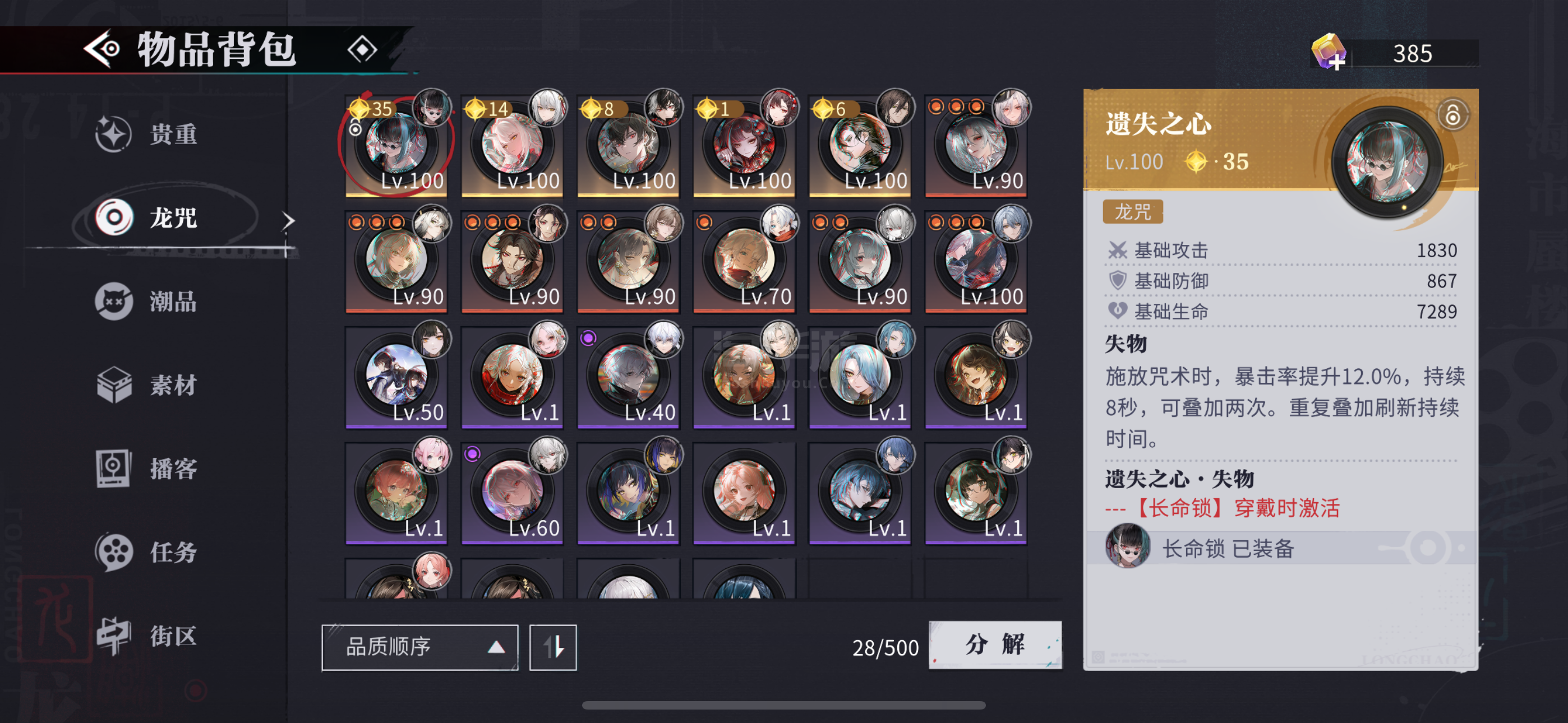Open the 任务 quest category icon
Image resolution: width=1568 pixels, height=723 pixels.
114,552
